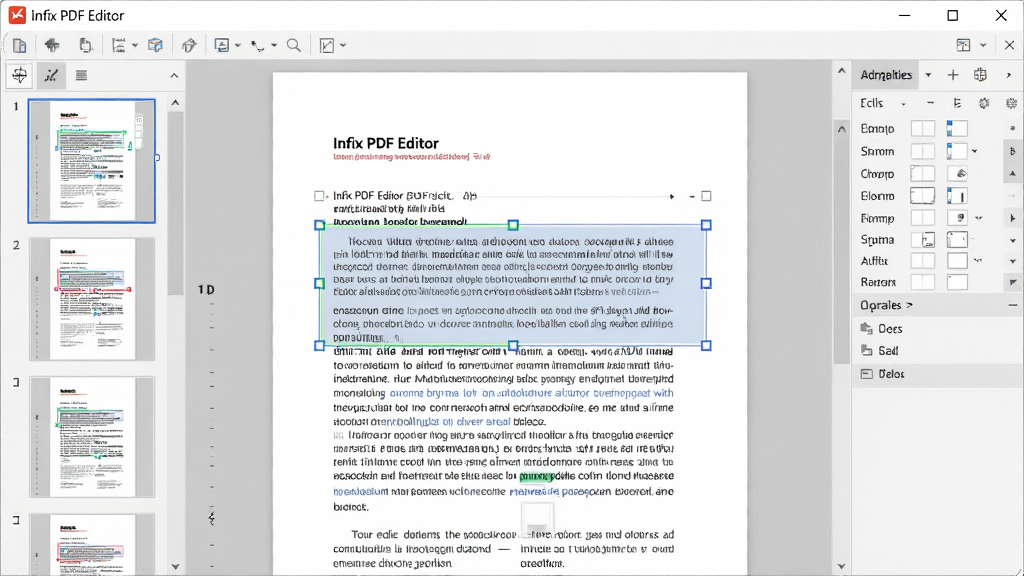Click the chart graph icon in the toolbar
This screenshot has width=1024, height=576.
327,45
